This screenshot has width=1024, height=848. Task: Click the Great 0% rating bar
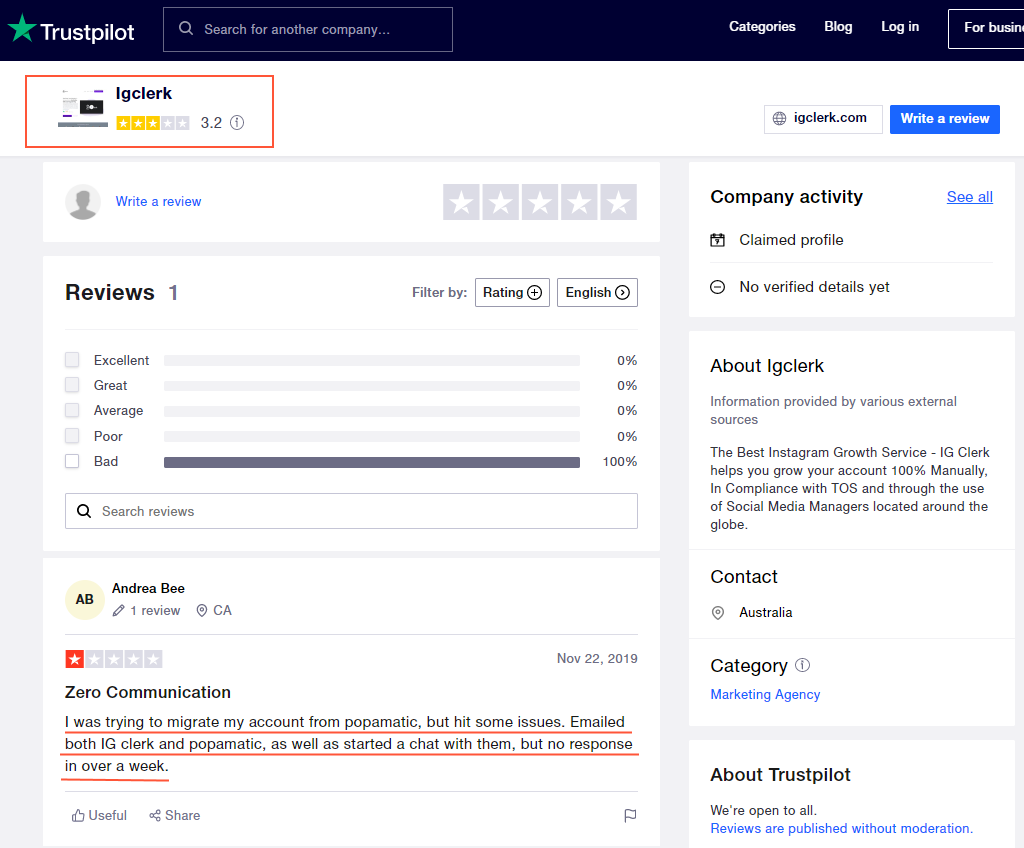pyautogui.click(x=372, y=385)
